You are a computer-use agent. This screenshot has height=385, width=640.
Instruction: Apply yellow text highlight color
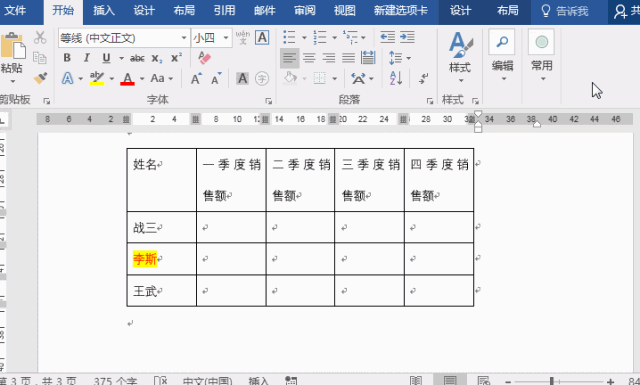click(97, 78)
